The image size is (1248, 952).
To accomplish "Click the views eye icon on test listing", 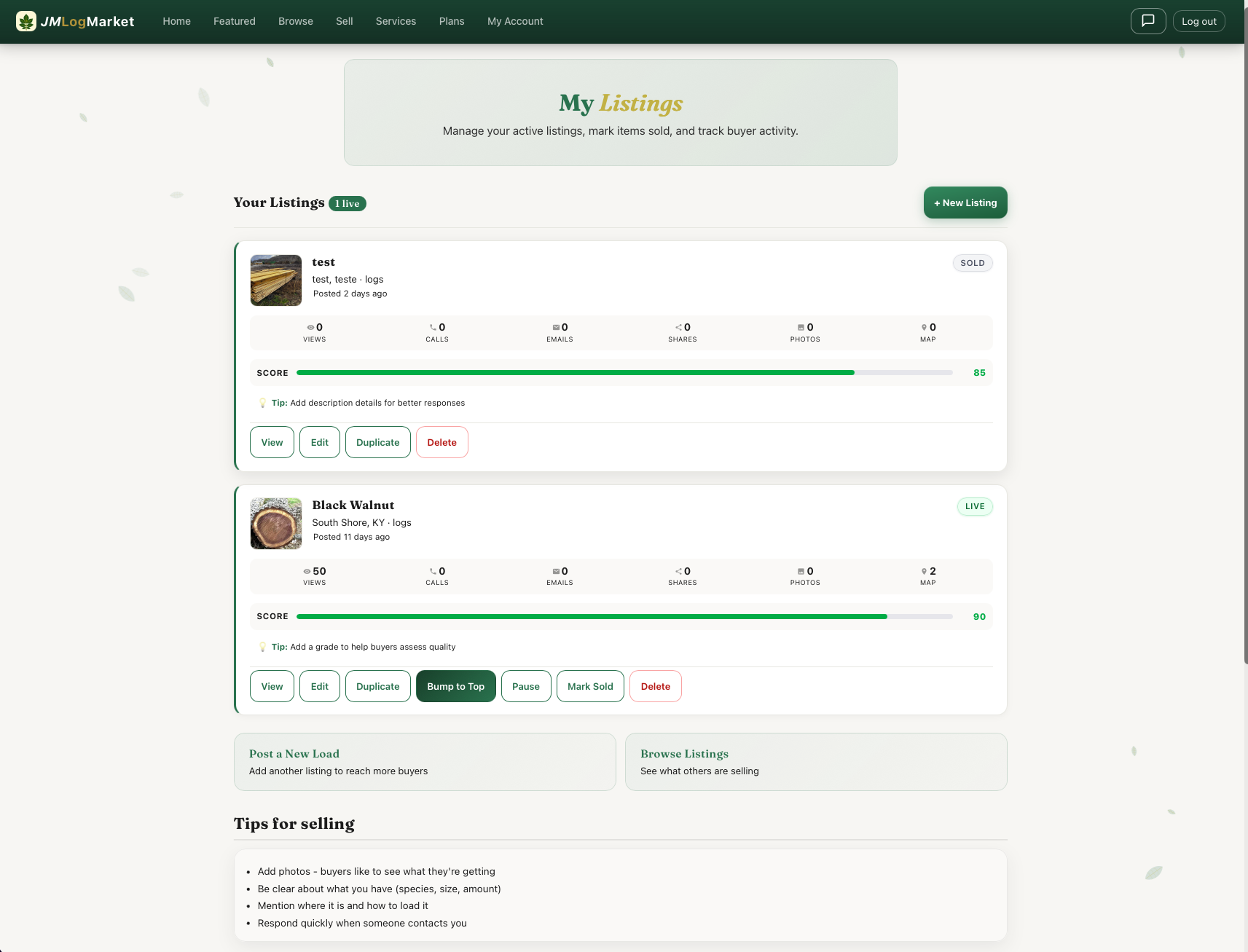I will 309,327.
